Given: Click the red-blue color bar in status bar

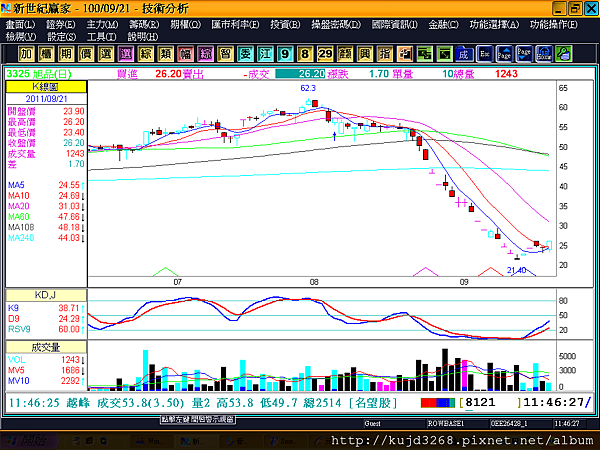Looking at the screenshot, I should tap(438, 403).
